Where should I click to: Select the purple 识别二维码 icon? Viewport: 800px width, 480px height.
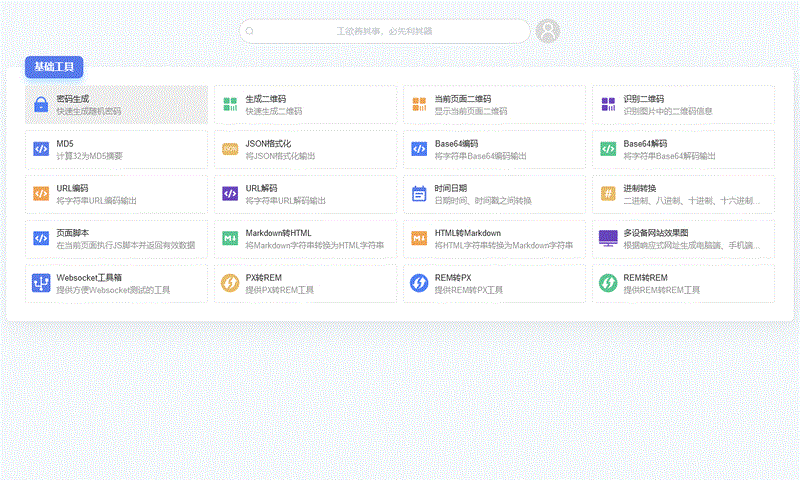point(608,105)
